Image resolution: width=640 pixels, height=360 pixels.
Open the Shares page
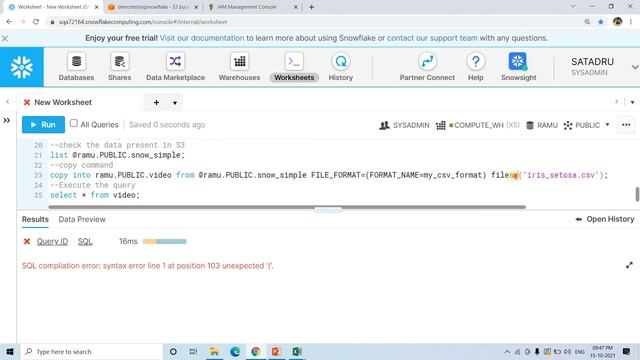(x=120, y=67)
